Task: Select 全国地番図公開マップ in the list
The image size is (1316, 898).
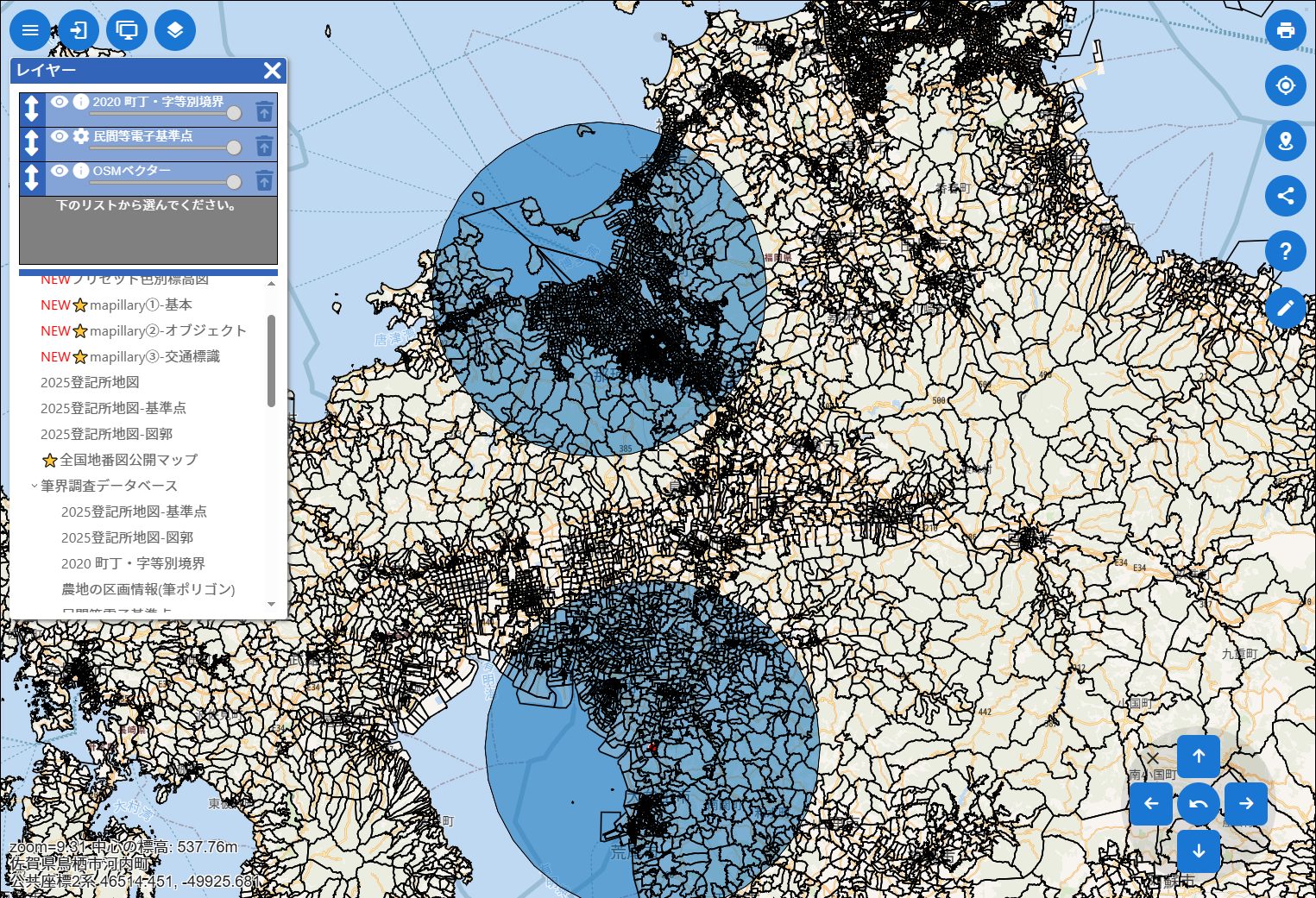Action: click(128, 460)
